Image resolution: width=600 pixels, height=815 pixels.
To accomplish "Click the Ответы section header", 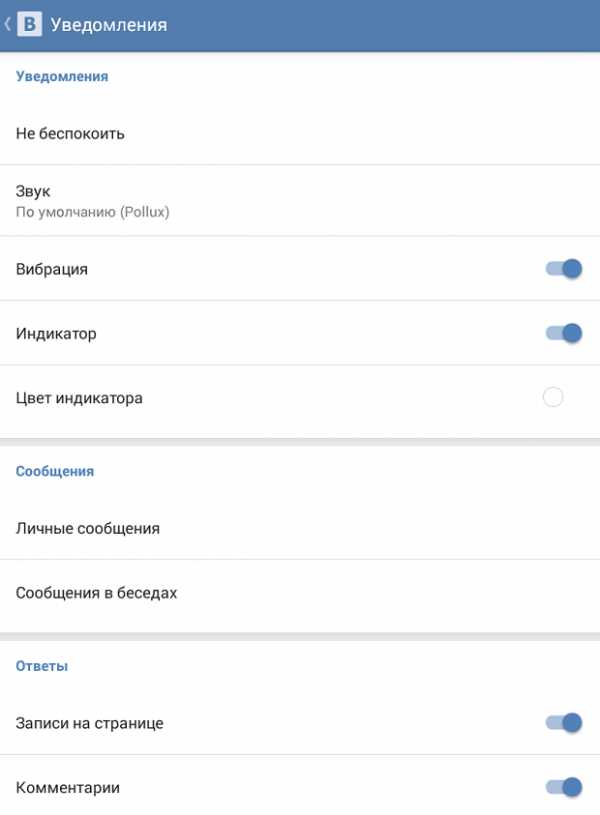I will (42, 665).
